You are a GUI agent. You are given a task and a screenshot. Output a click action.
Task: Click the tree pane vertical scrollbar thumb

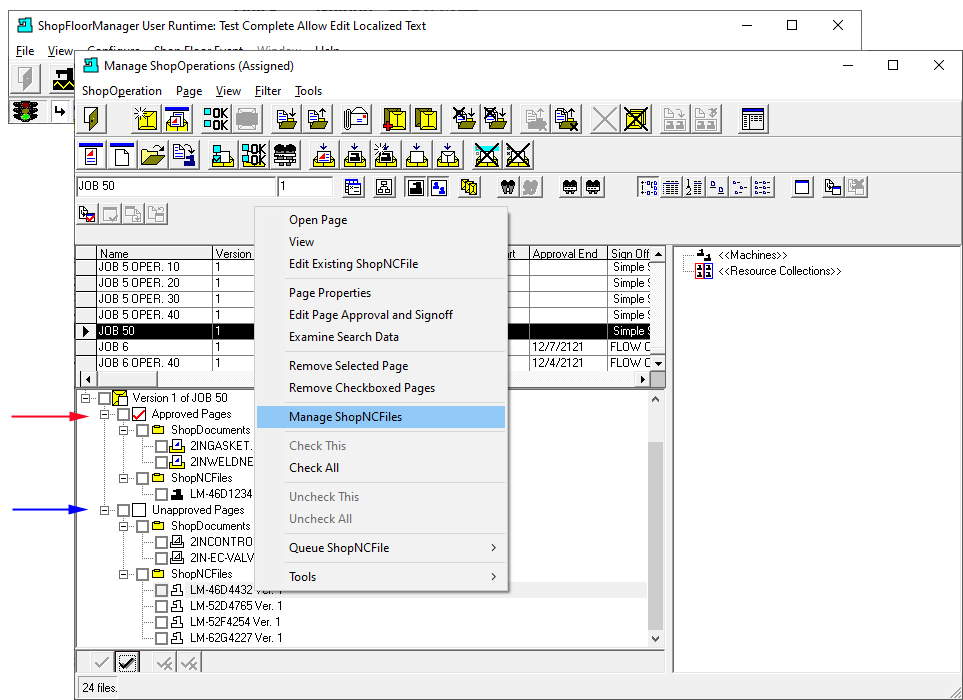(656, 534)
